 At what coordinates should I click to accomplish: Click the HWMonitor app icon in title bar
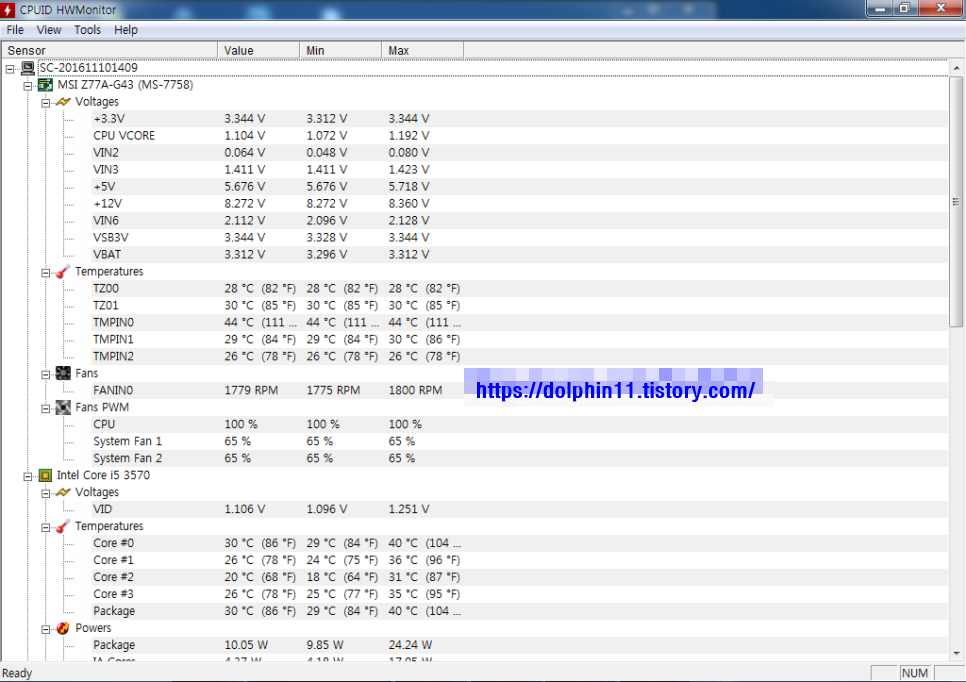click(x=8, y=10)
